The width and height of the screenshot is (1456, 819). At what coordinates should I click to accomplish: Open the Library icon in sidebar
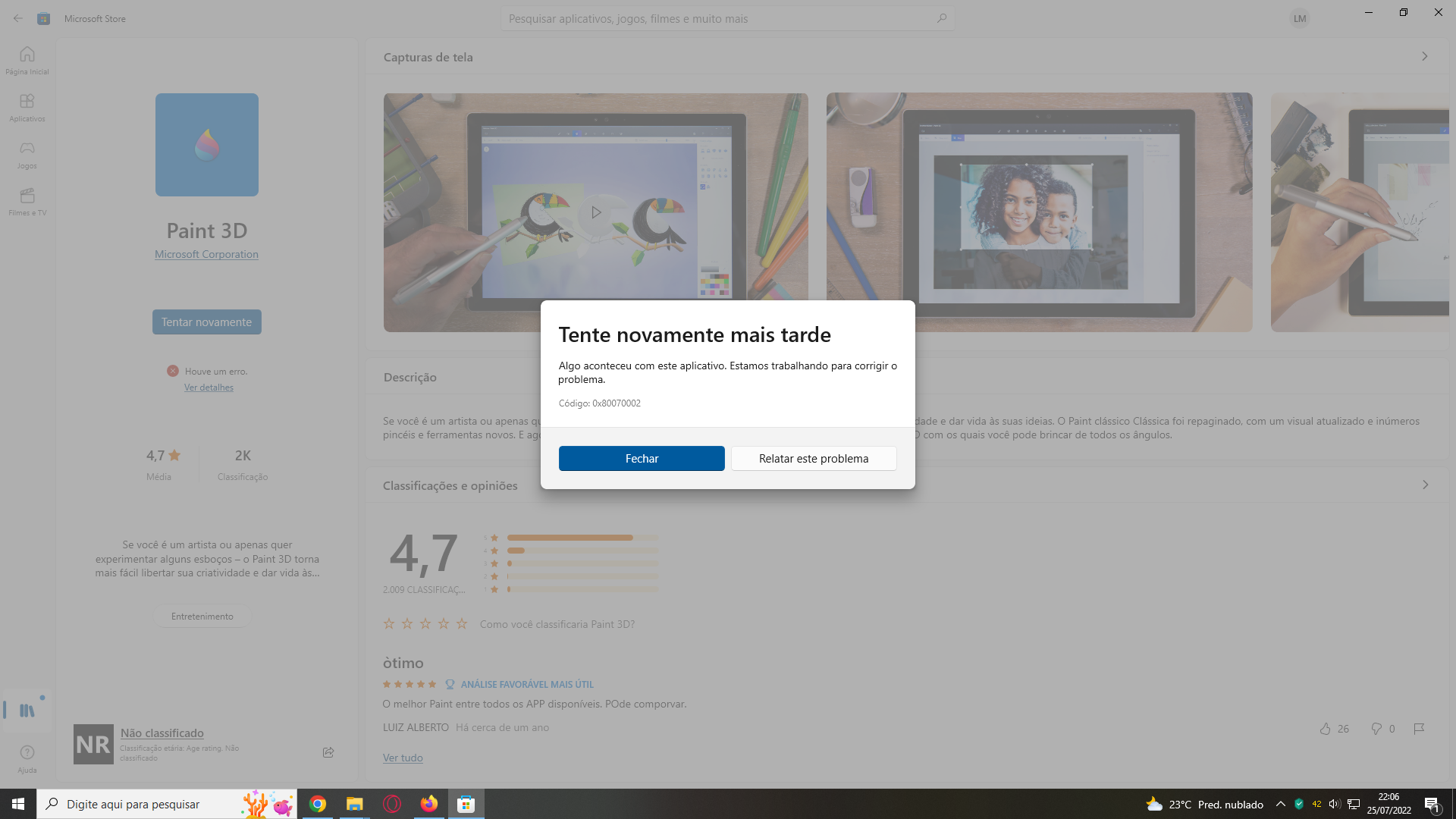click(x=27, y=711)
